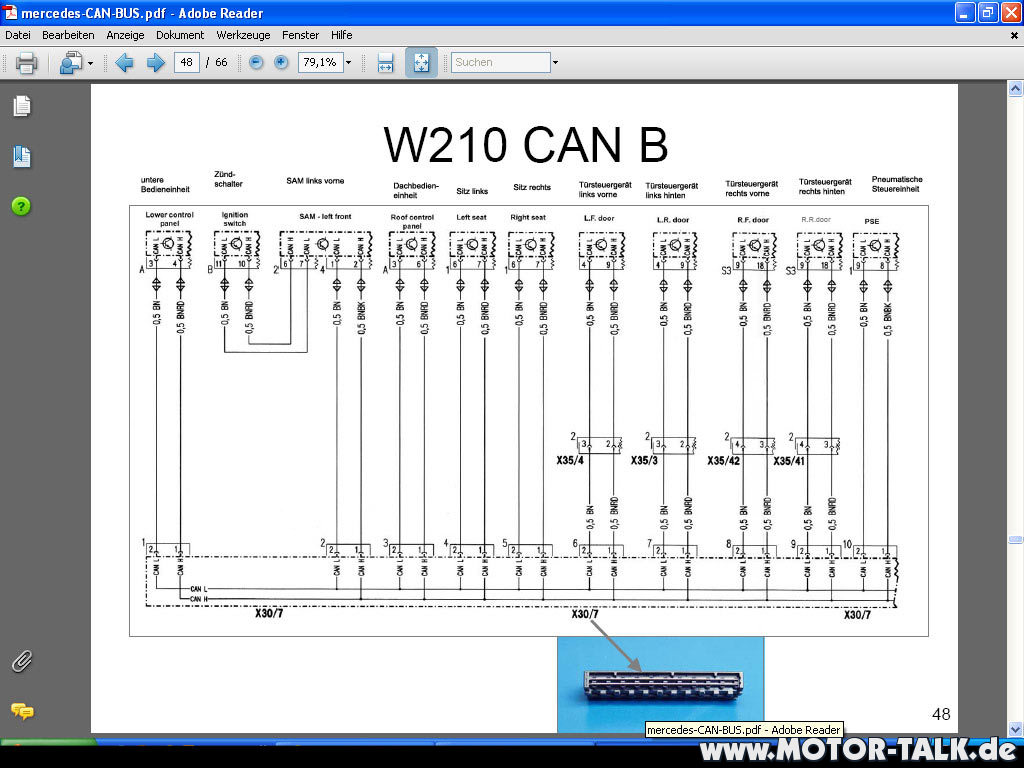Click the Zündschalter label

click(228, 179)
